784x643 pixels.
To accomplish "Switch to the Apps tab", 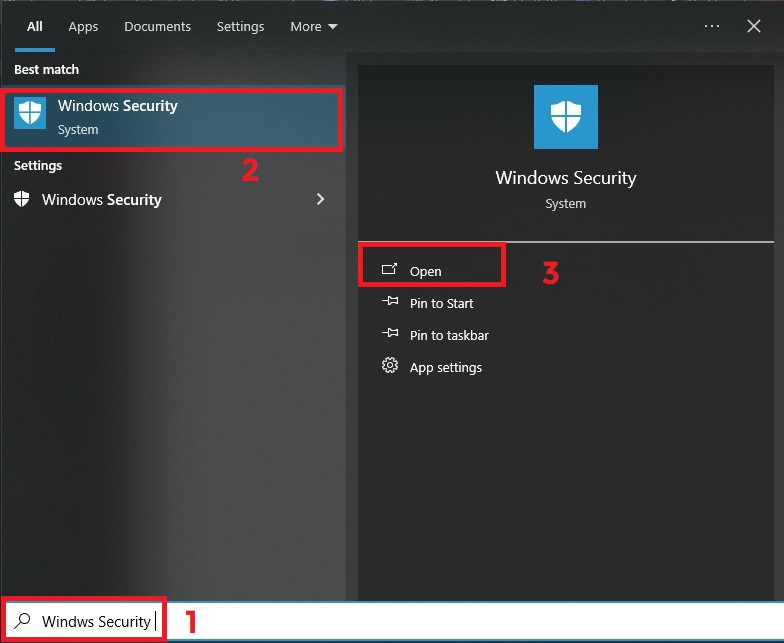I will 83,26.
